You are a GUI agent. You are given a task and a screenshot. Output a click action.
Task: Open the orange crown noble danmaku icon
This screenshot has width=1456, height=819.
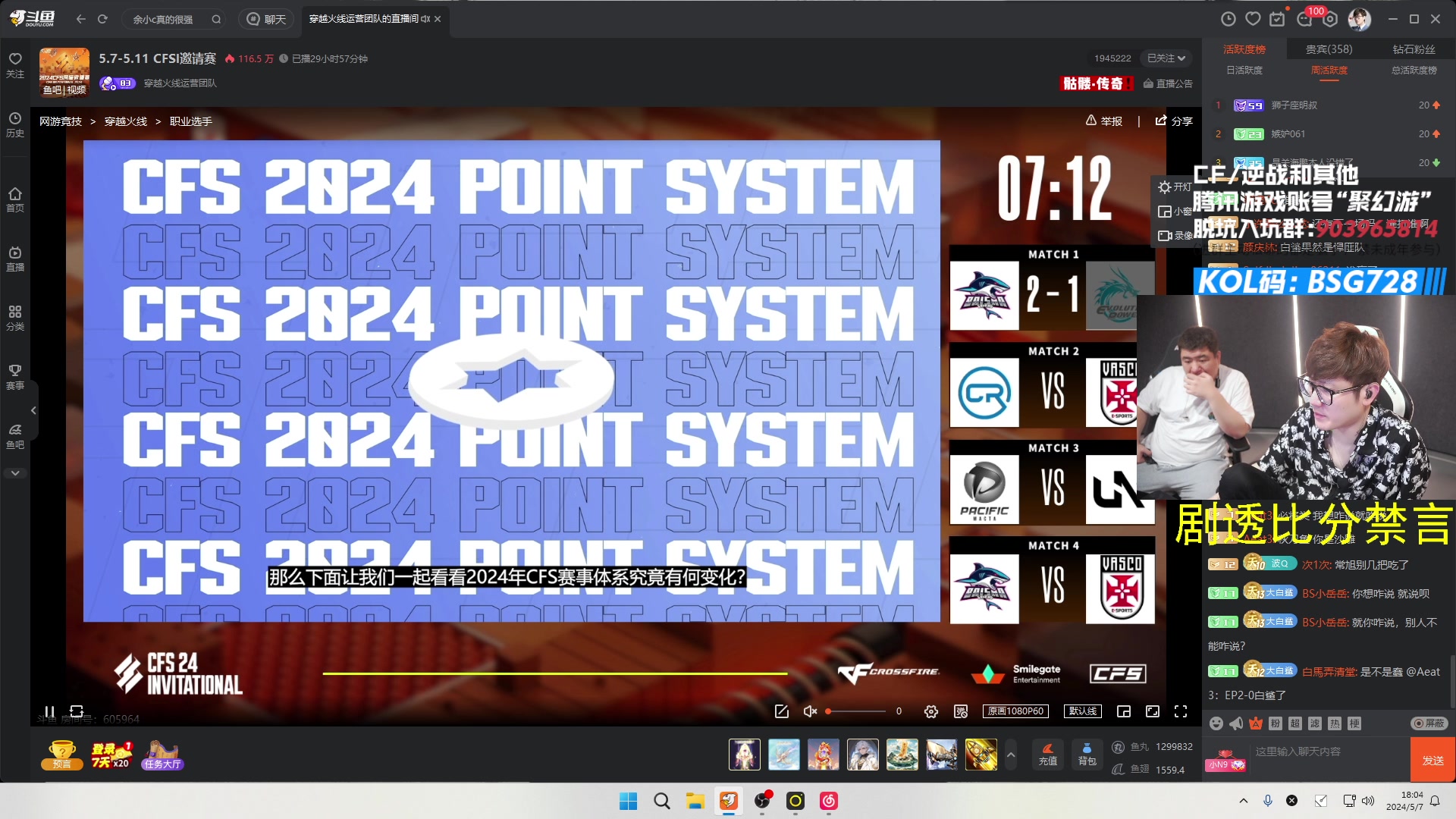[x=1256, y=723]
